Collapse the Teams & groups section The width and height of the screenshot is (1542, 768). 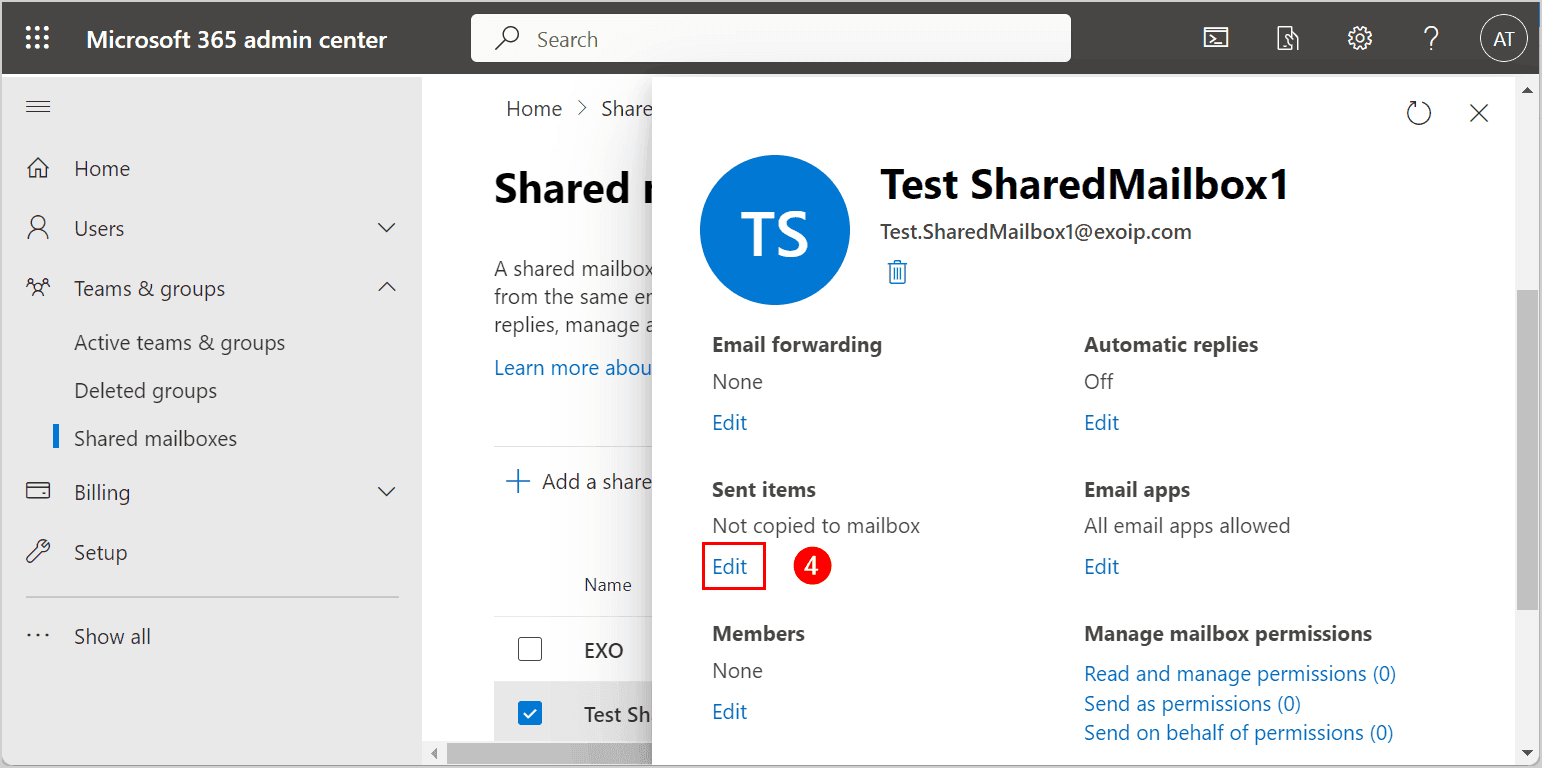386,288
